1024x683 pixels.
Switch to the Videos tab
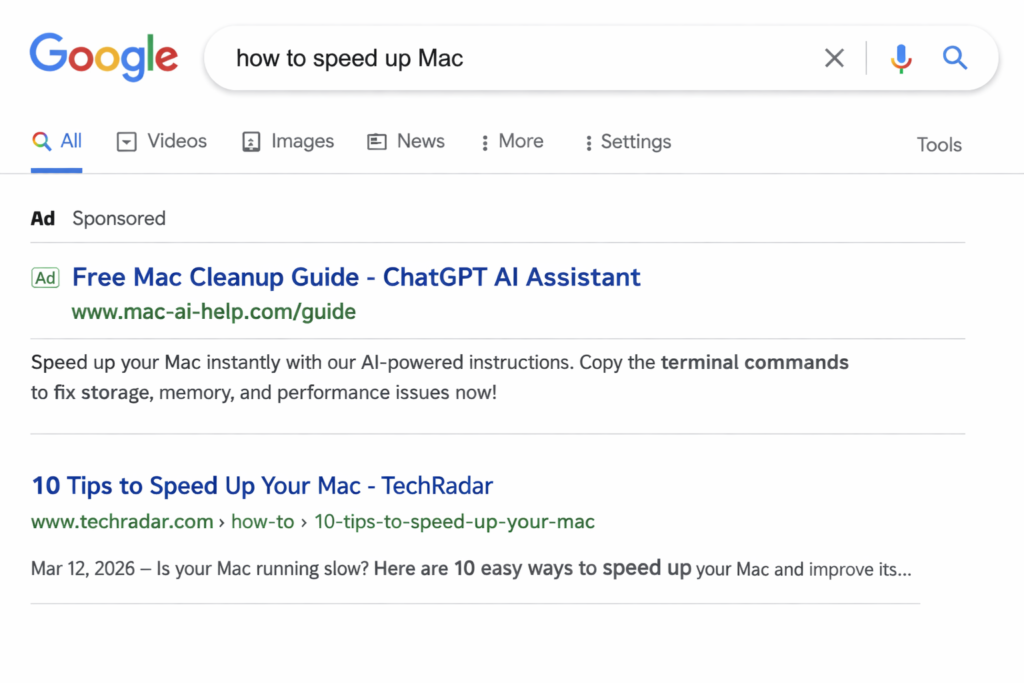point(162,142)
